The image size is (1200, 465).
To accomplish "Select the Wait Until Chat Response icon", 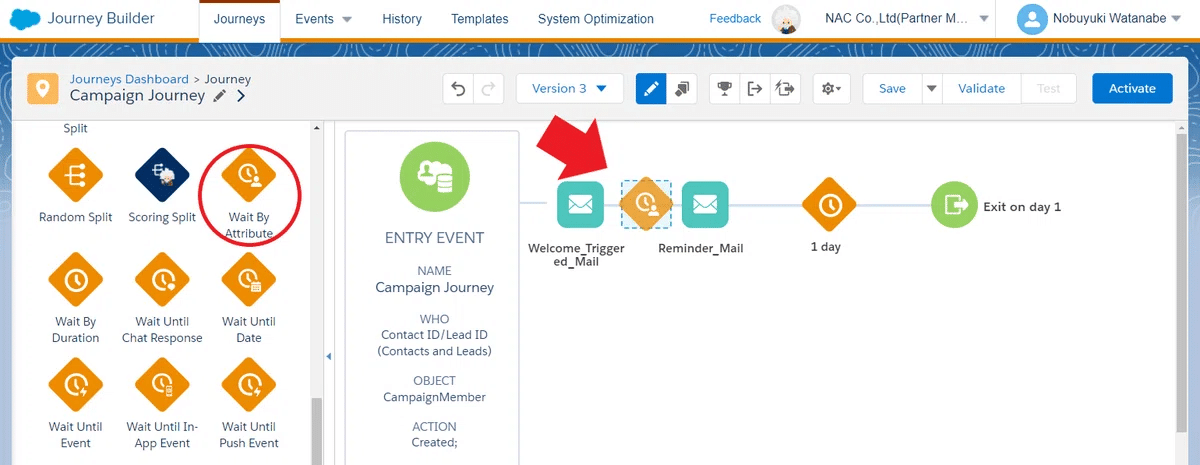I will [x=162, y=279].
